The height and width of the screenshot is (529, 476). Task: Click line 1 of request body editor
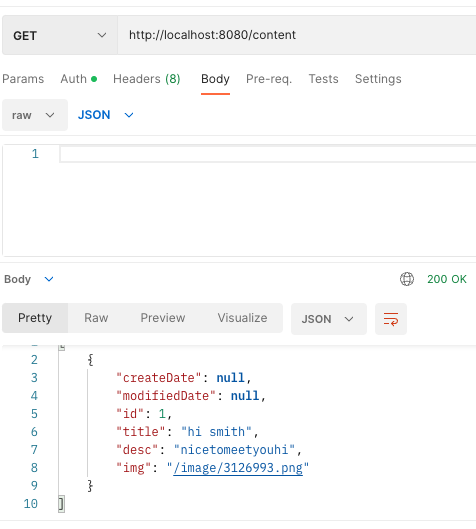tap(268, 154)
